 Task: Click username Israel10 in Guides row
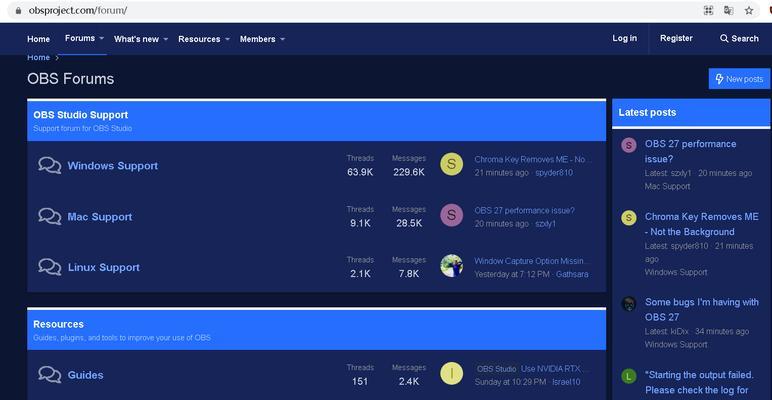click(x=566, y=382)
